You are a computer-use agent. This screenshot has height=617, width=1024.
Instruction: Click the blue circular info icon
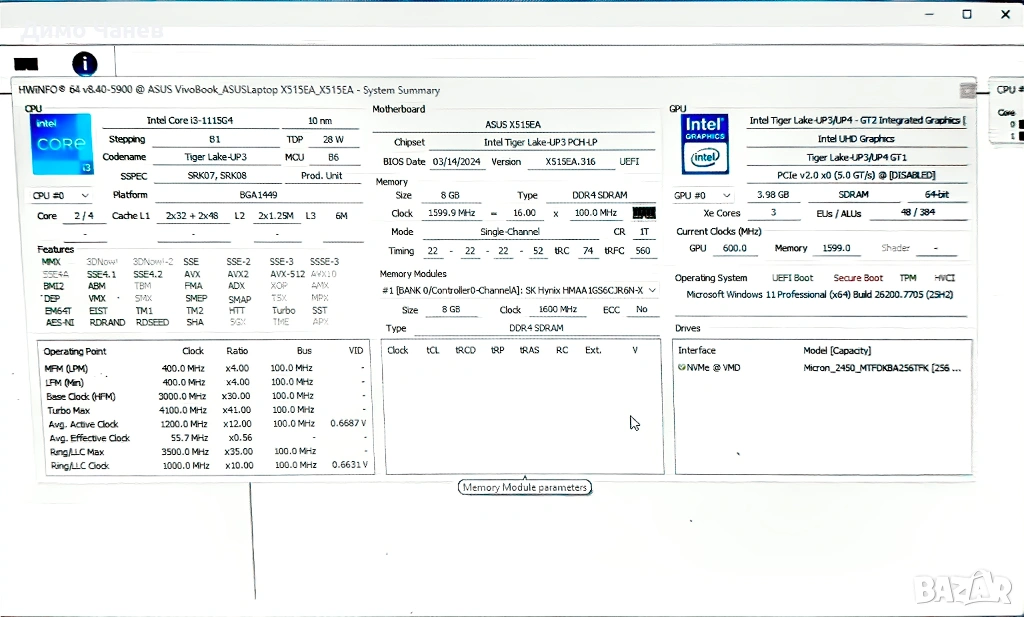pos(85,64)
